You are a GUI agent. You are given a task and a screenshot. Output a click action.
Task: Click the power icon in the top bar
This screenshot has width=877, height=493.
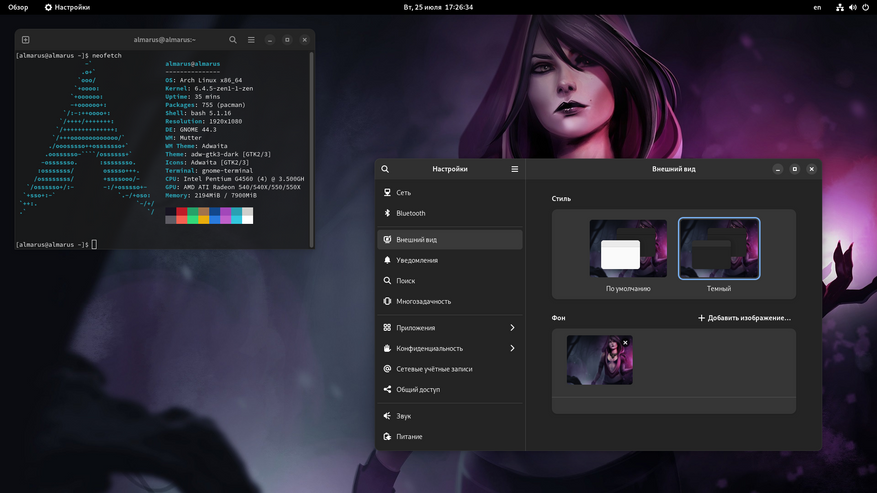(866, 7)
